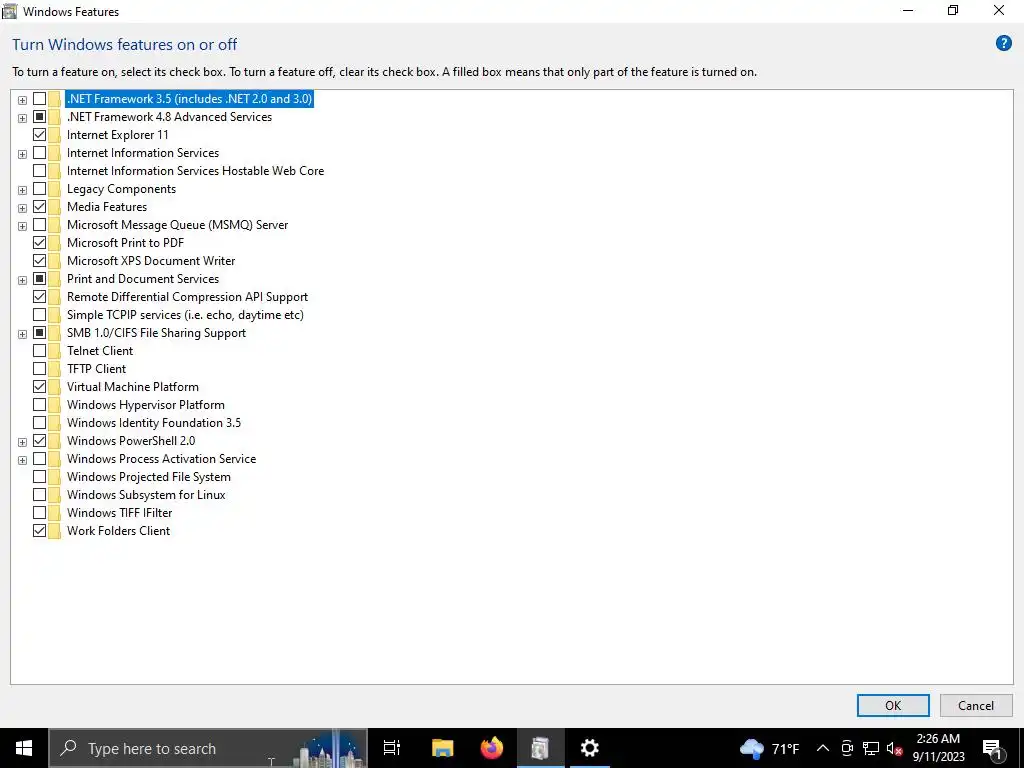Expand Legacy Components node
The height and width of the screenshot is (768, 1024).
22,190
